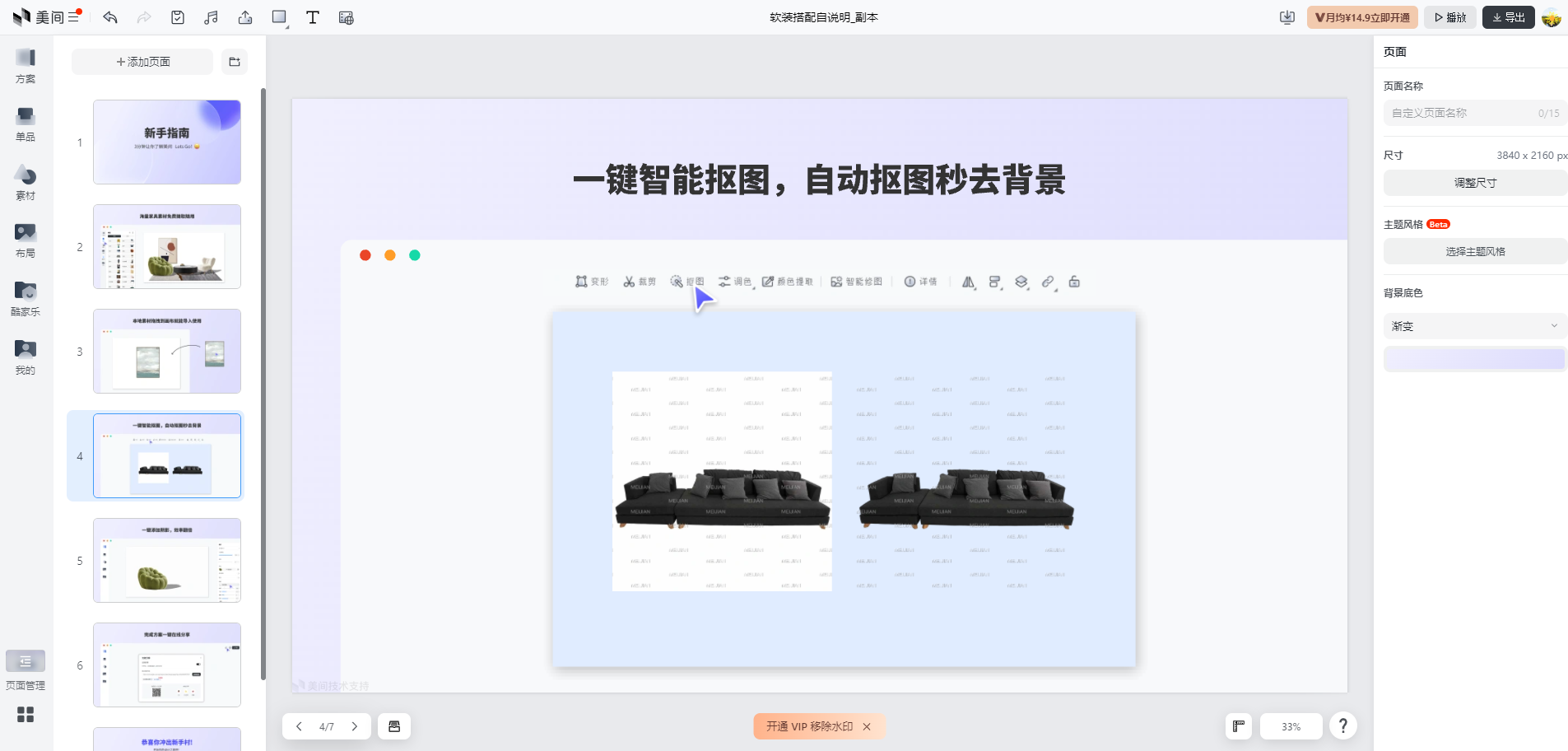Click the 添加页面 button
Screen dimensions: 1568x751
[142, 62]
